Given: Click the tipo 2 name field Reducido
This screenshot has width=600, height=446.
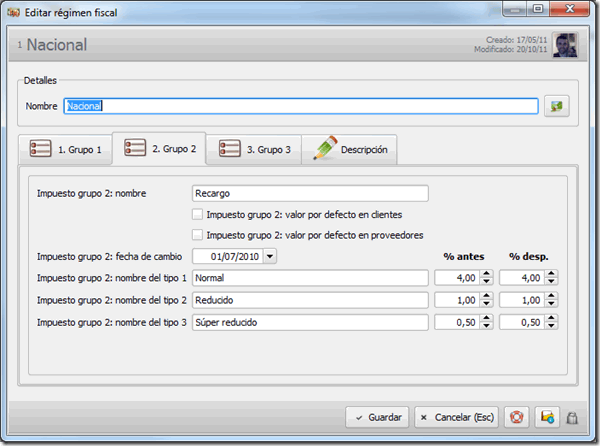Looking at the screenshot, I should pos(310,300).
